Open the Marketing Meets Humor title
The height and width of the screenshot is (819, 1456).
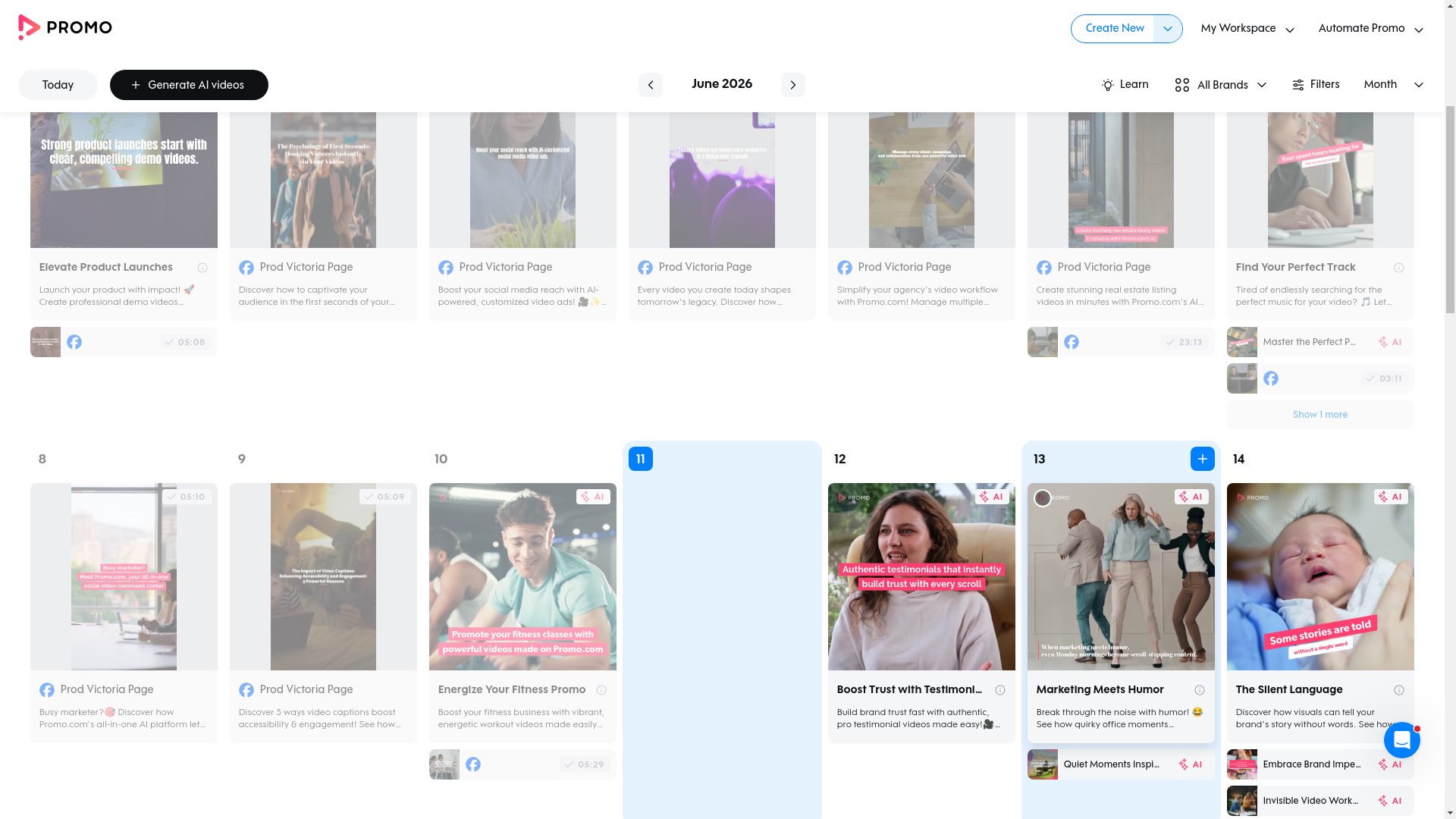click(1100, 690)
